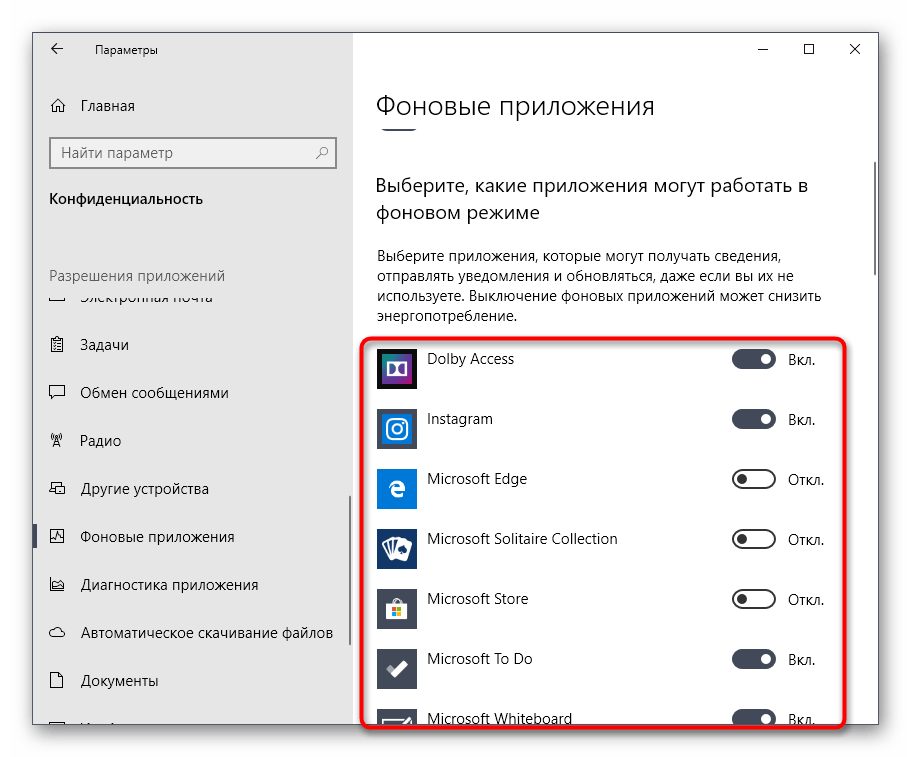This screenshot has height=757, width=911.
Task: Open the Задачи settings section
Action: point(104,345)
